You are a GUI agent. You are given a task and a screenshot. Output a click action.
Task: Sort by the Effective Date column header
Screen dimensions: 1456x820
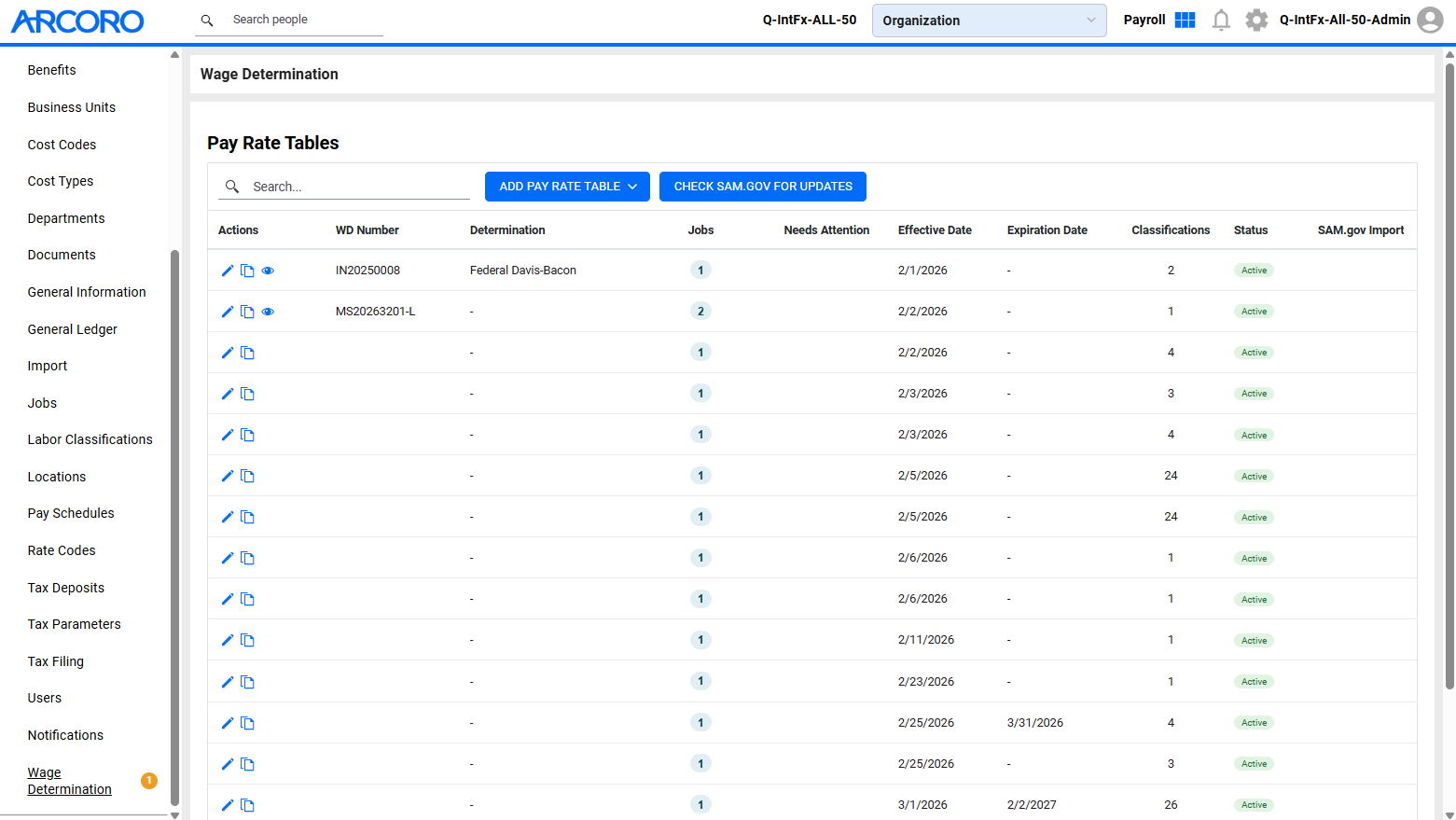(935, 230)
